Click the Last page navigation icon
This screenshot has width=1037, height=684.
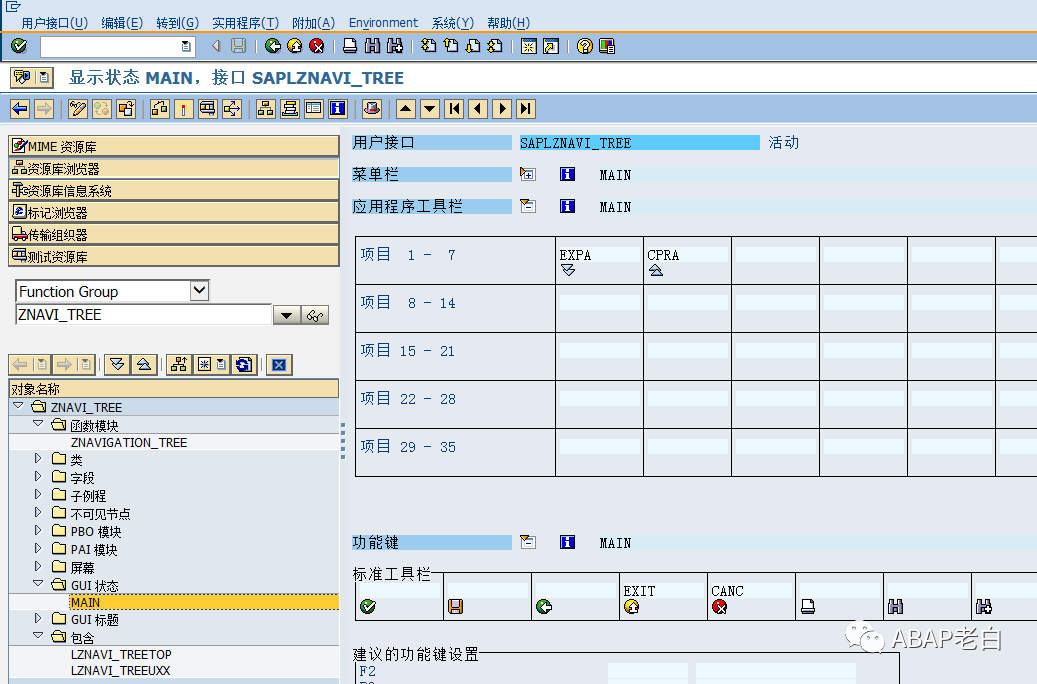tap(526, 108)
